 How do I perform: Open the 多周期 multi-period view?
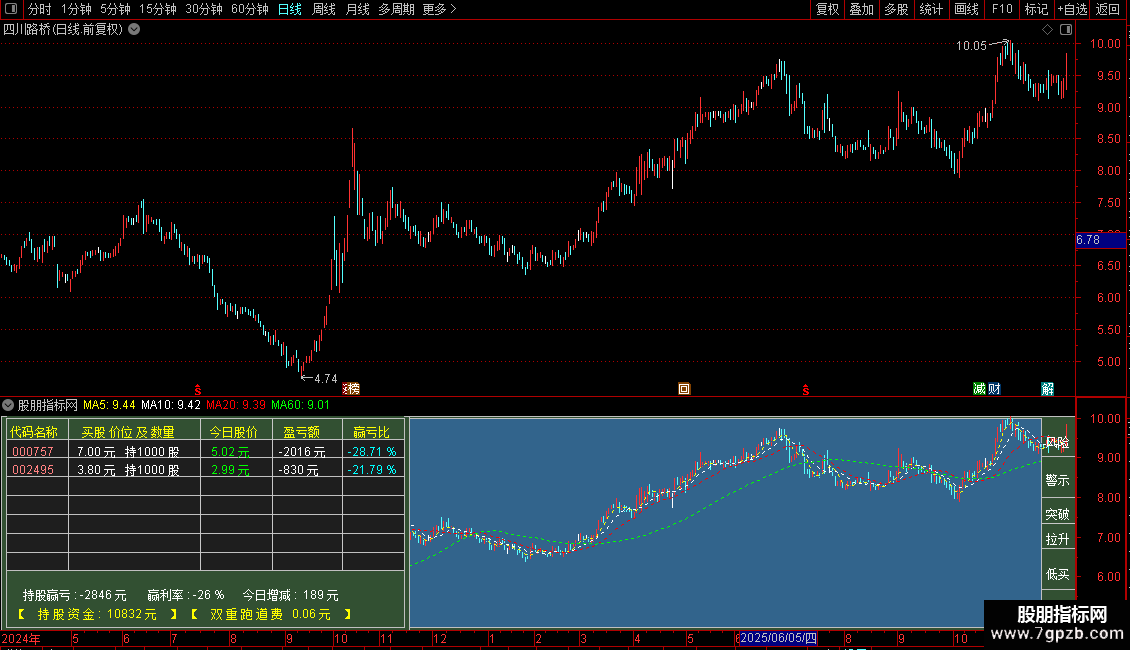coord(396,9)
